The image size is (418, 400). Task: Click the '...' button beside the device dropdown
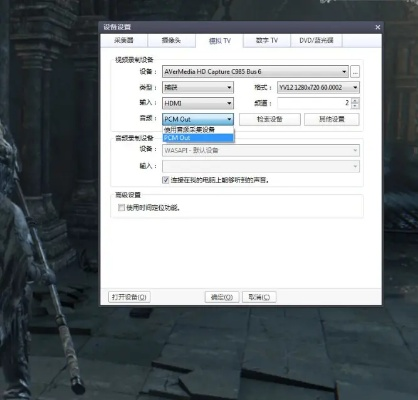pyautogui.click(x=355, y=72)
